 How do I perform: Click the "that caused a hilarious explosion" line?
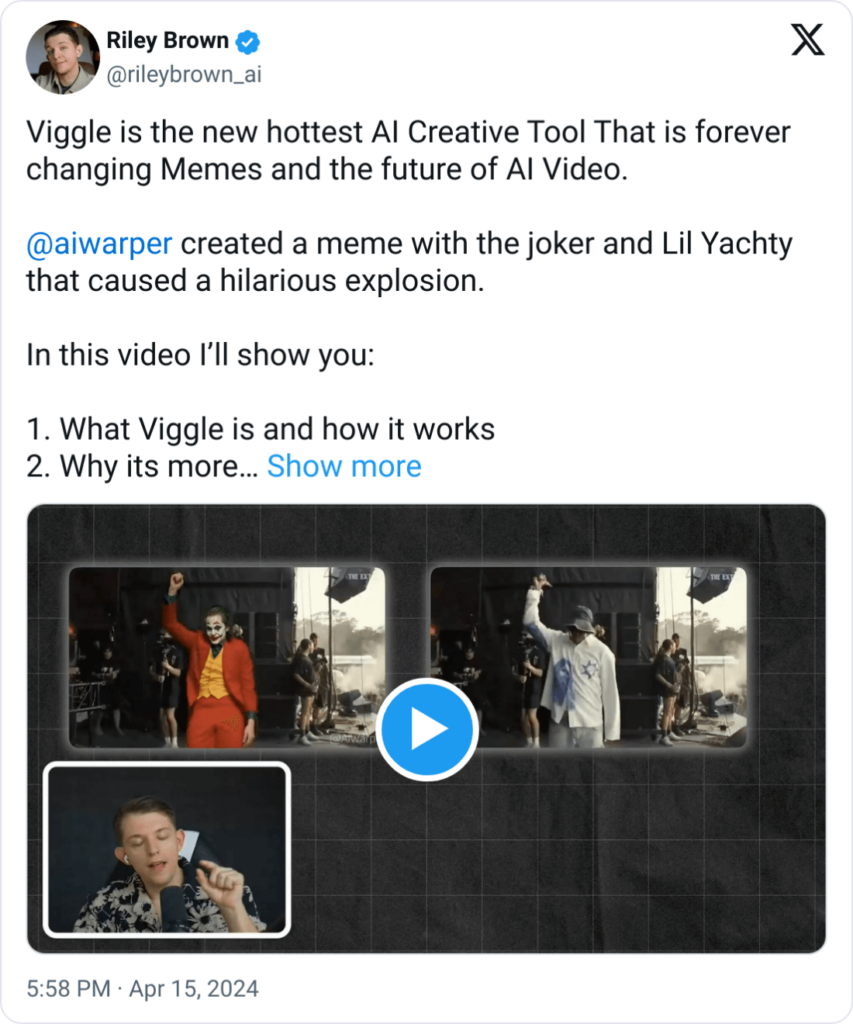coord(255,281)
